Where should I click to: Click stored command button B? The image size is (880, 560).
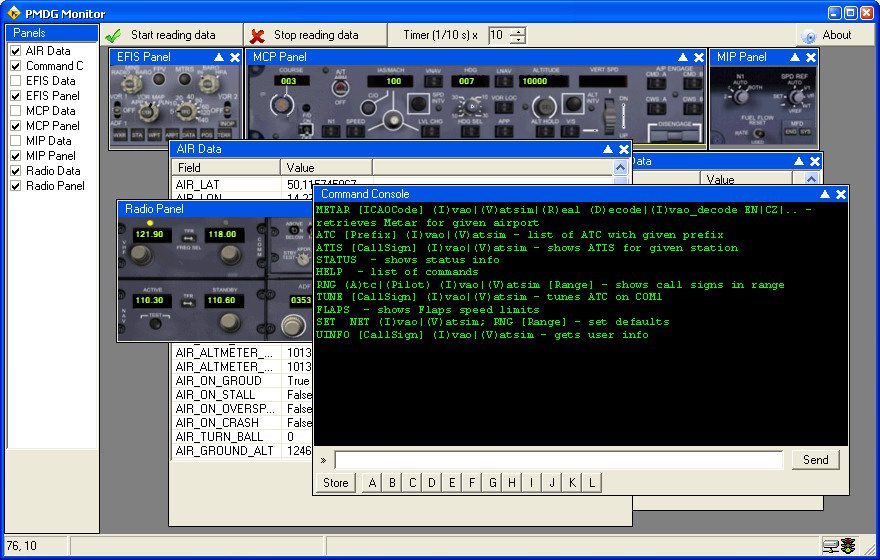[x=392, y=483]
